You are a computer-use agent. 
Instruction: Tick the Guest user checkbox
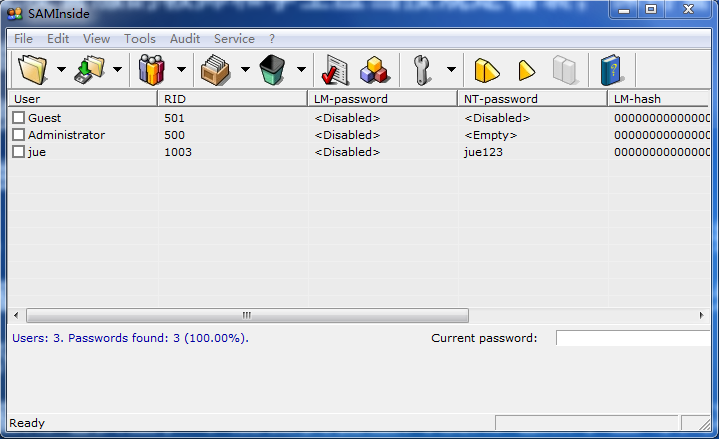click(18, 118)
